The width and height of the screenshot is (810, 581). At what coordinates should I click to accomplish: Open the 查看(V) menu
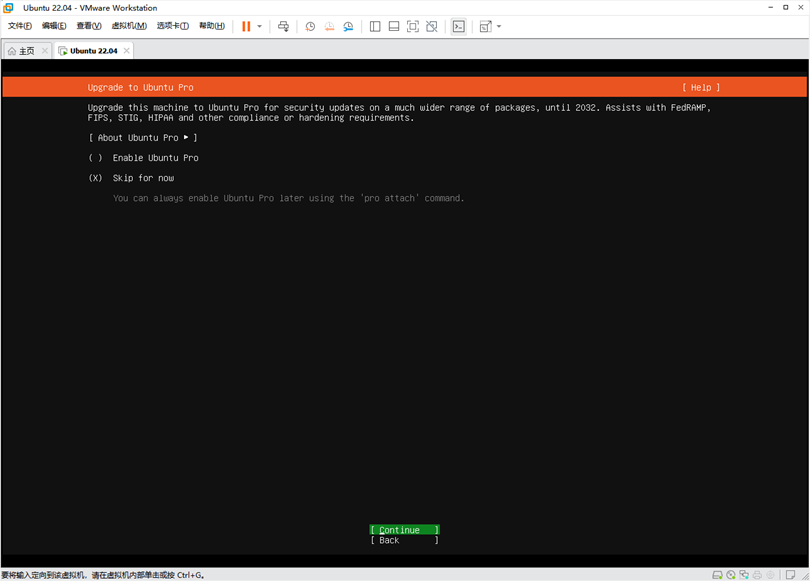(x=89, y=26)
